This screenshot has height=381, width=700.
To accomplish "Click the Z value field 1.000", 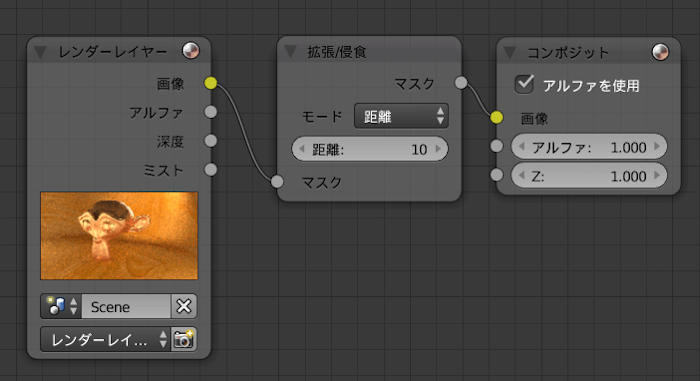I will pos(589,176).
